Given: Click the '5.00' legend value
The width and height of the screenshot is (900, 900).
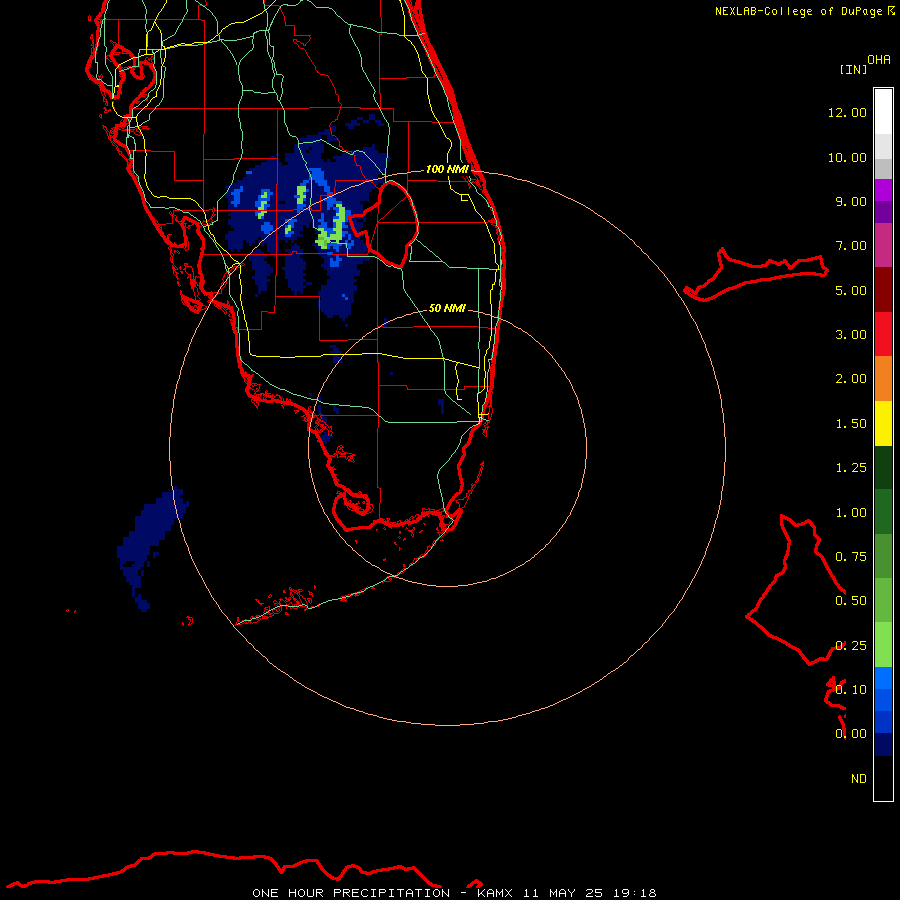Looking at the screenshot, I should coord(851,290).
